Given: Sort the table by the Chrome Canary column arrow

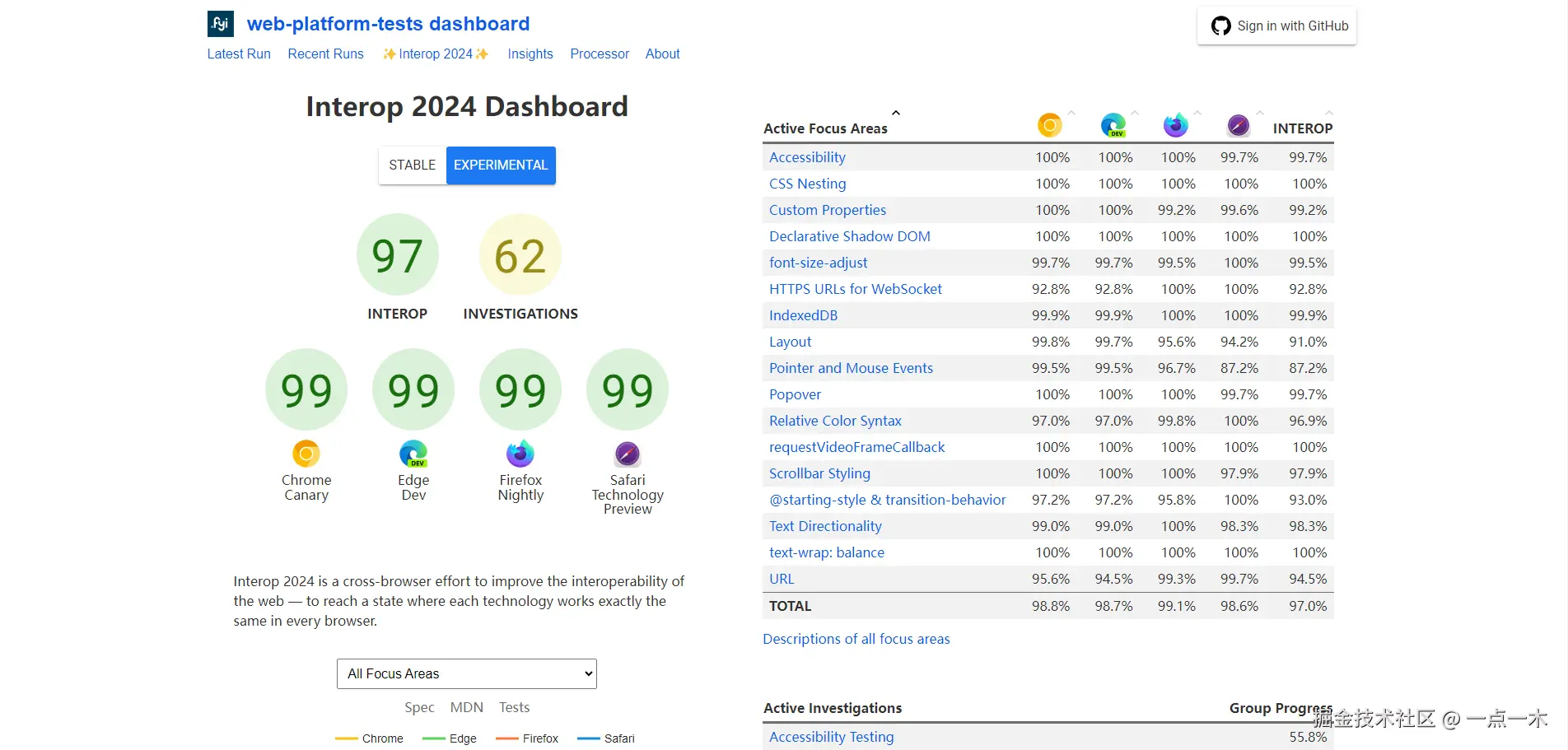Looking at the screenshot, I should [1071, 113].
